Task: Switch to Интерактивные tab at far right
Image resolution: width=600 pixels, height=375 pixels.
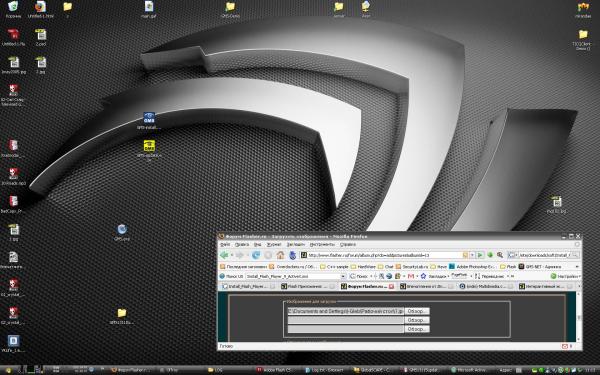Action: click(547, 286)
